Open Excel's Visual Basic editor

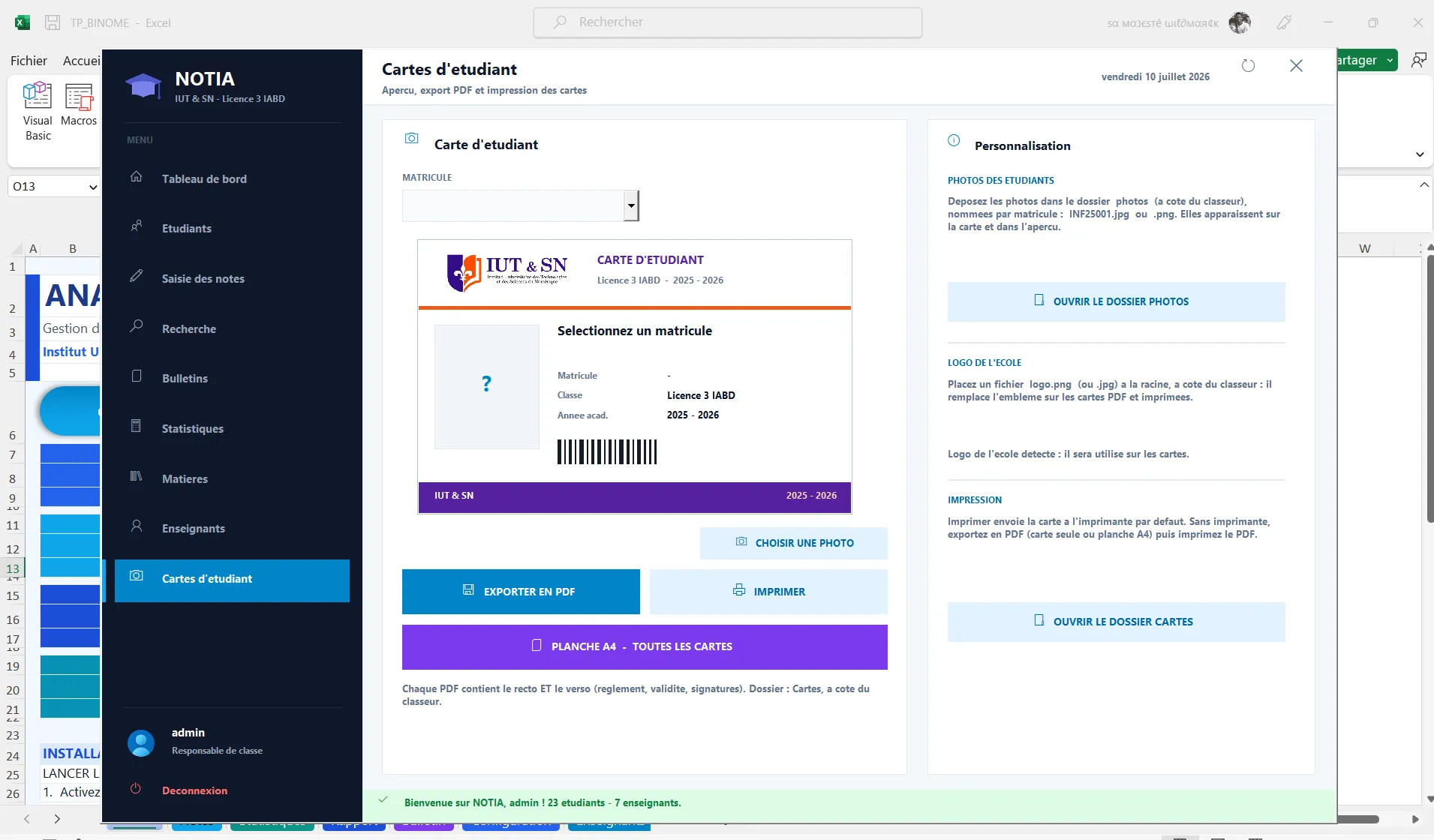38,112
